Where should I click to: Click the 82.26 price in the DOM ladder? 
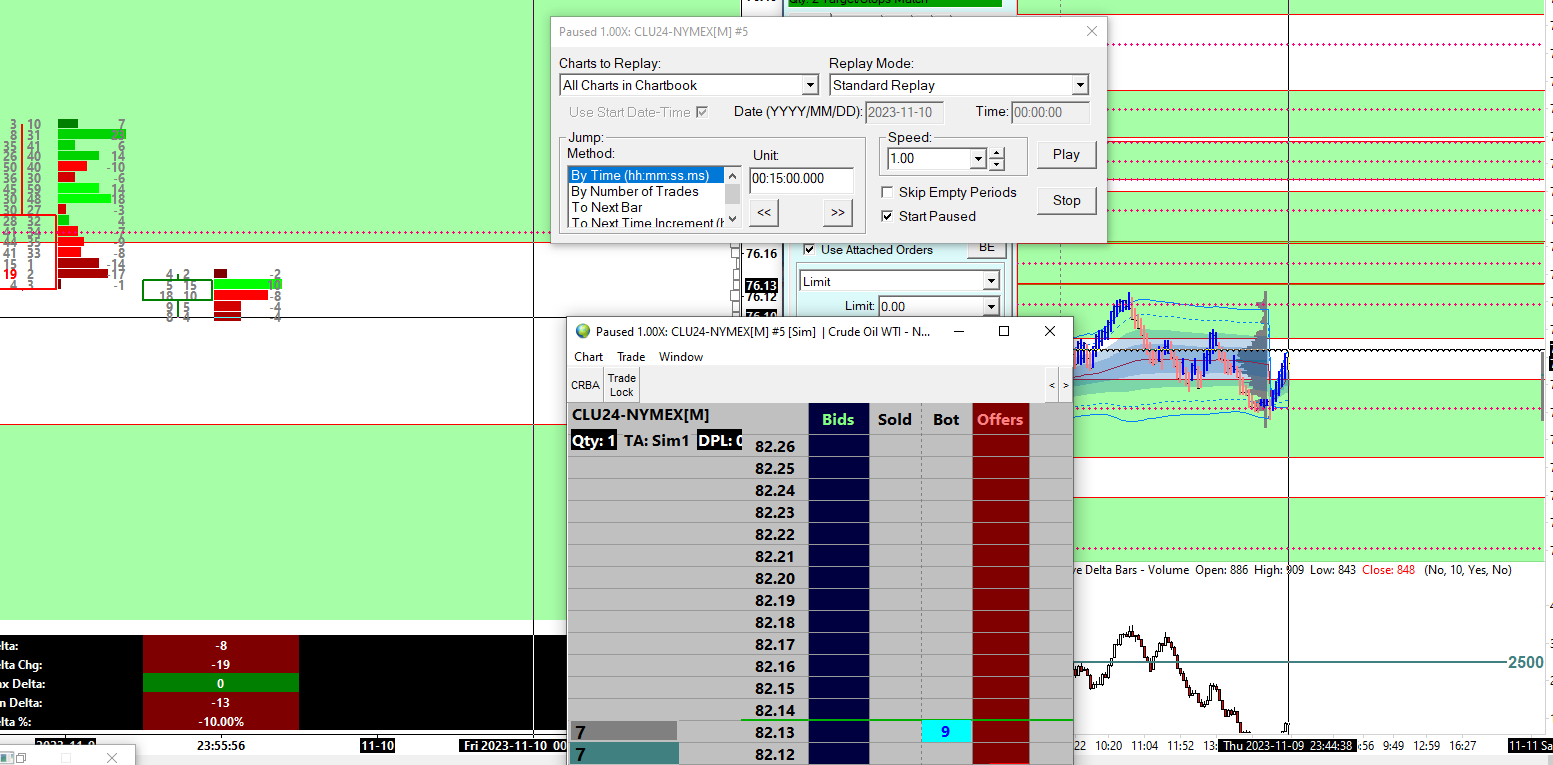775,447
